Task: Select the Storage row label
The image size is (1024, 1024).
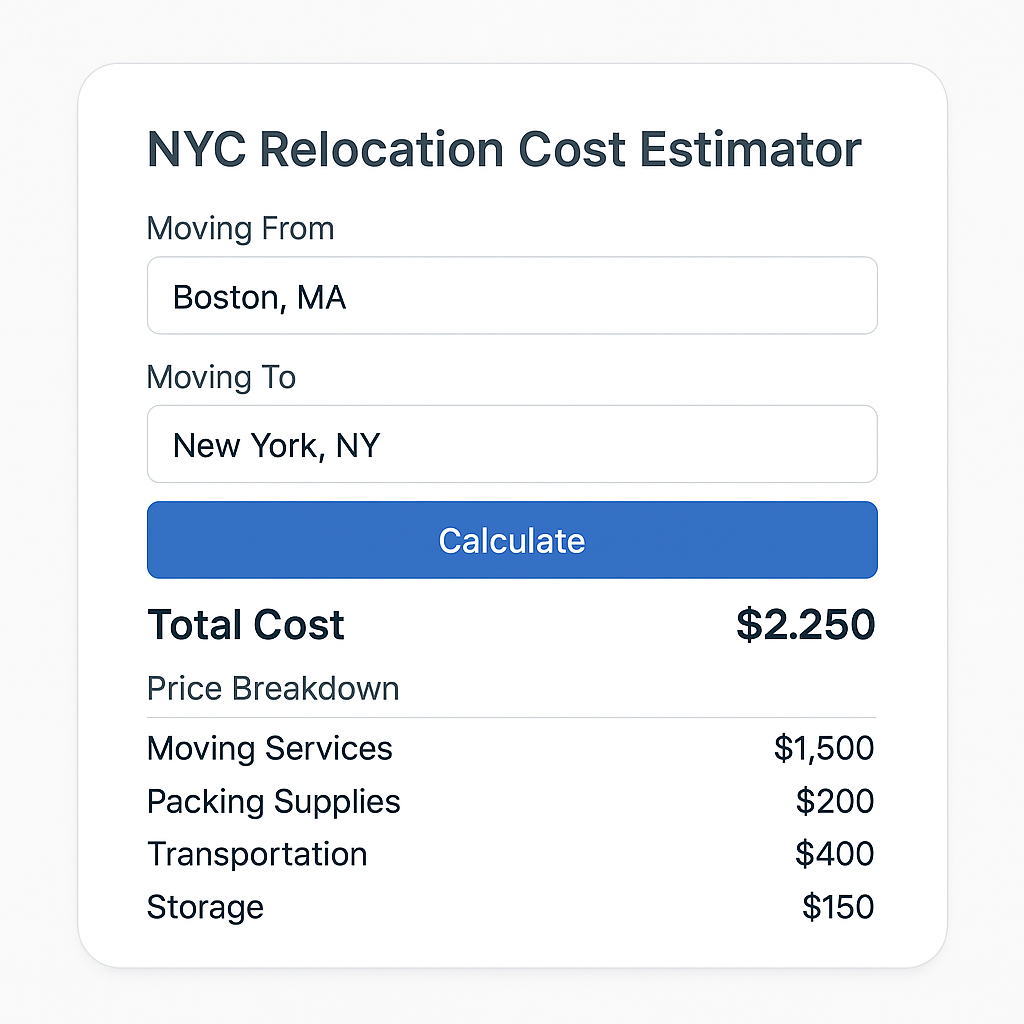Action: click(205, 907)
